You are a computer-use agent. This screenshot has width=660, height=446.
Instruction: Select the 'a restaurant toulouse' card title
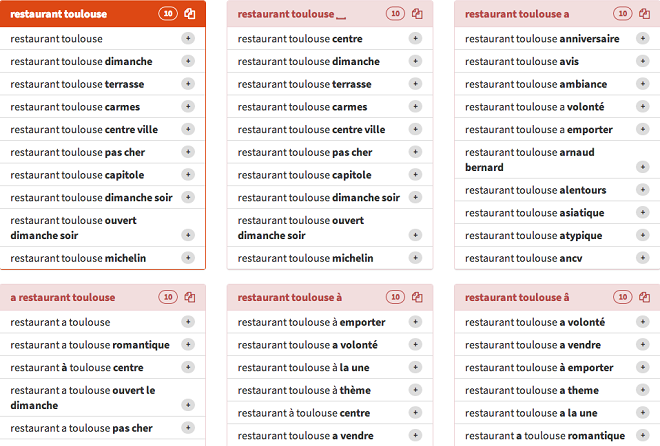coord(63,297)
